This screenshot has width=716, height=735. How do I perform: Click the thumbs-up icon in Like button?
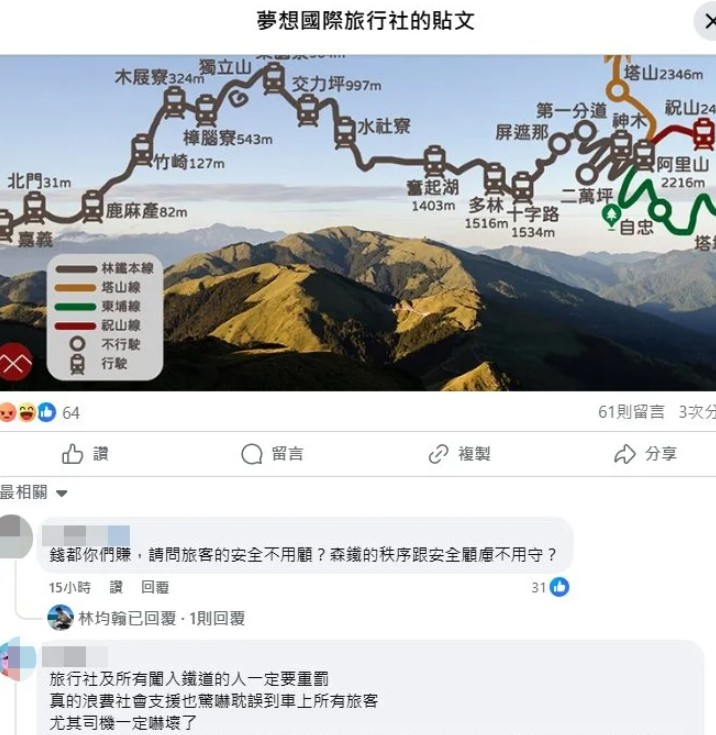point(72,454)
